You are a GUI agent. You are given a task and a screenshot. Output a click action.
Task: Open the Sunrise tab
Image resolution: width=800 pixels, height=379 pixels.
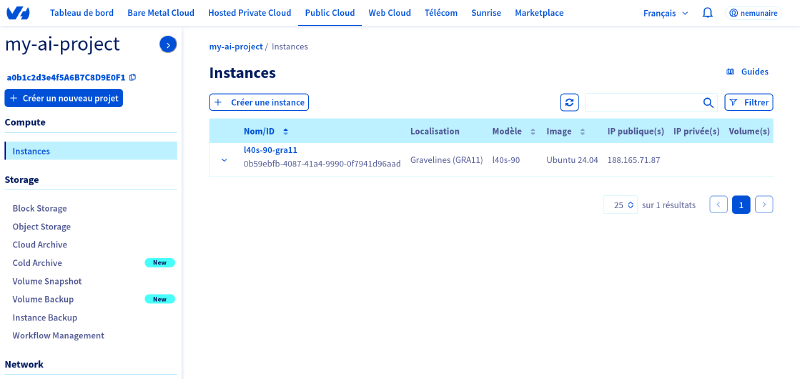486,13
